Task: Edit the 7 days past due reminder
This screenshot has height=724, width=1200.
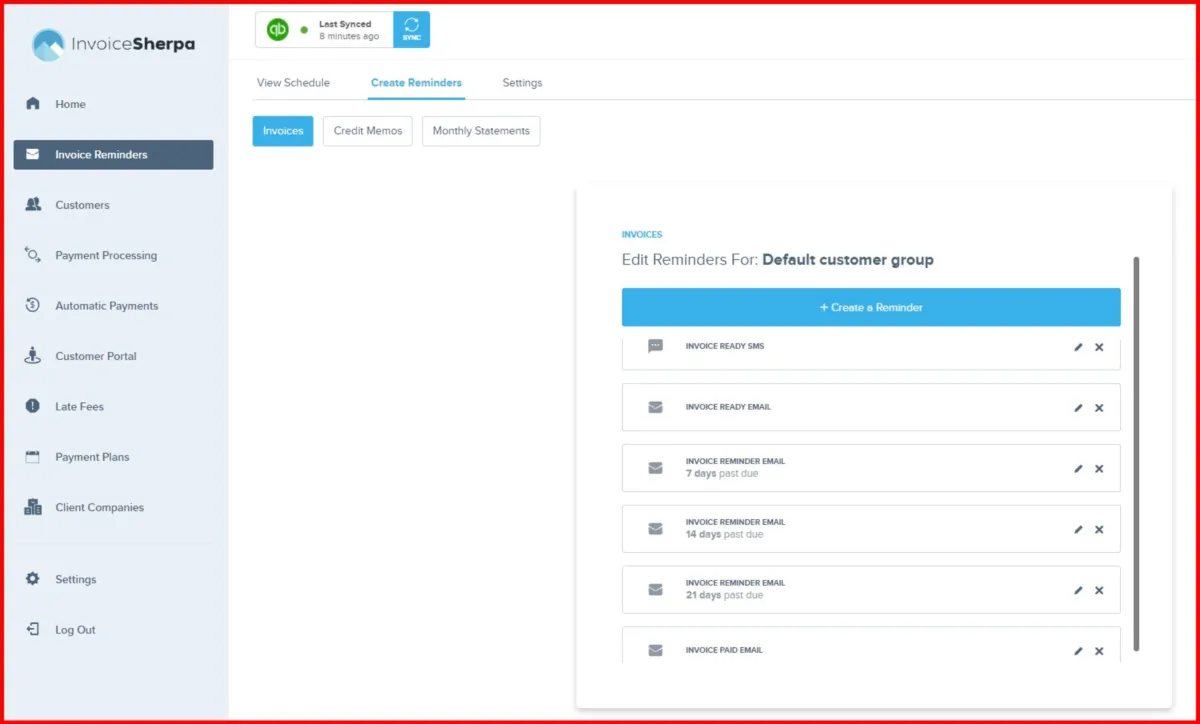Action: (x=1078, y=469)
